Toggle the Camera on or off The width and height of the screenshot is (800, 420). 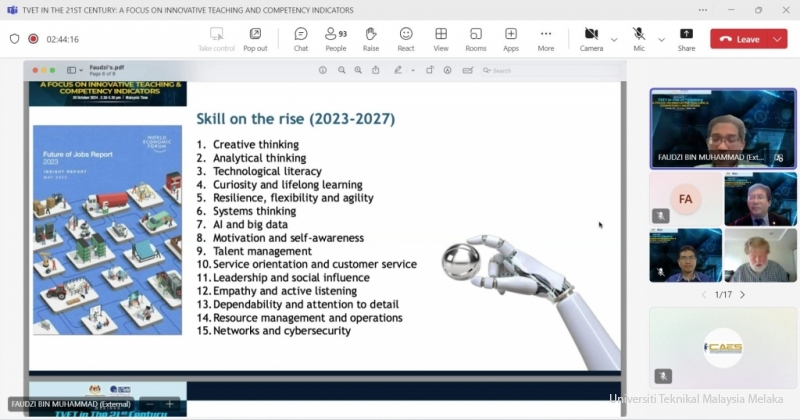click(x=591, y=39)
